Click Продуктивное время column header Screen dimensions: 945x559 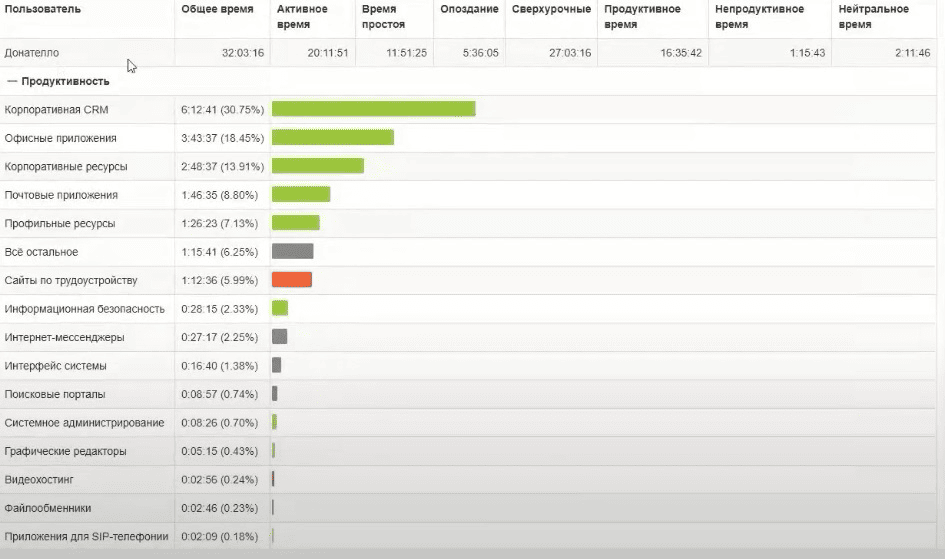pos(642,16)
